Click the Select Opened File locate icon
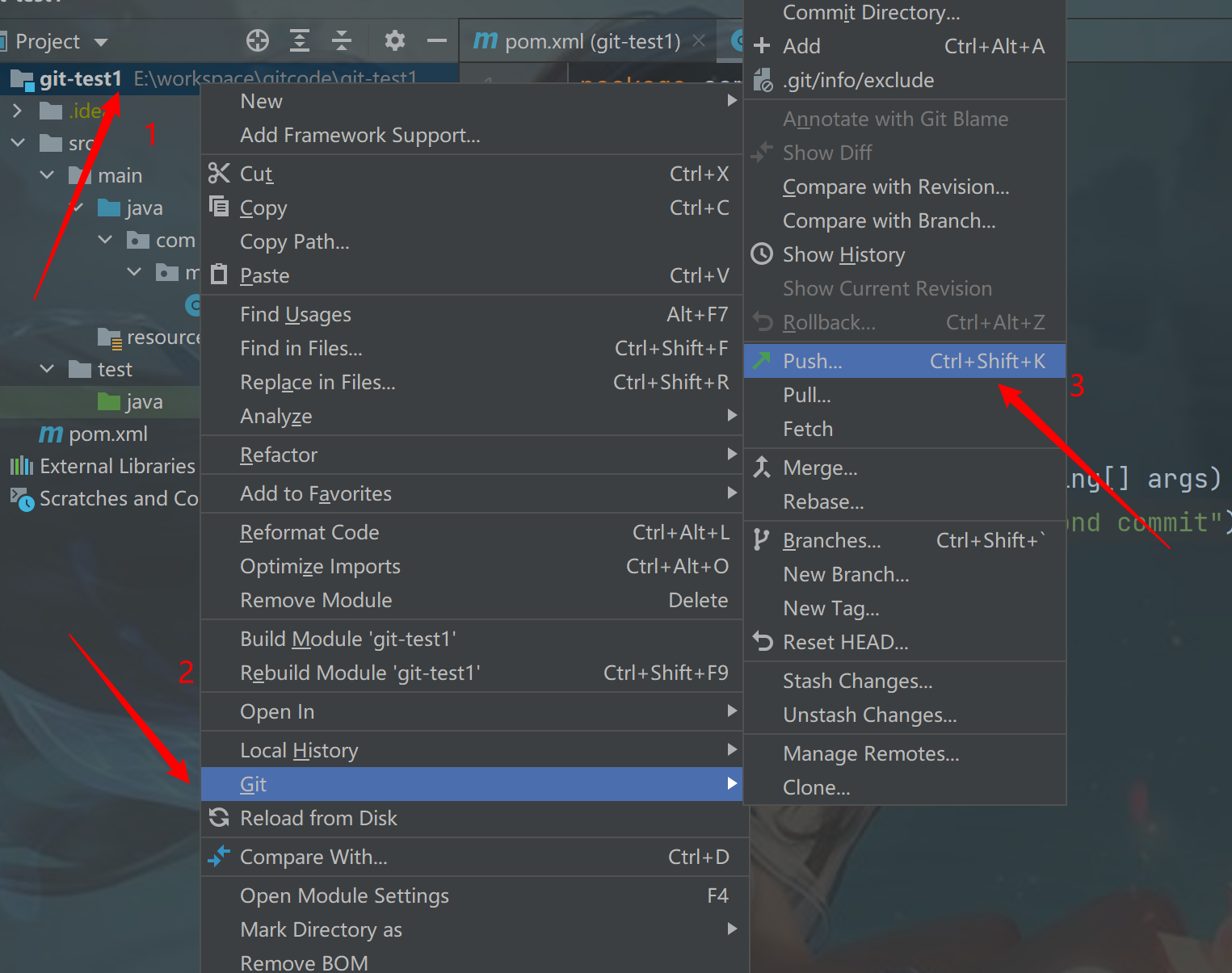This screenshot has width=1232, height=973. coord(258,40)
